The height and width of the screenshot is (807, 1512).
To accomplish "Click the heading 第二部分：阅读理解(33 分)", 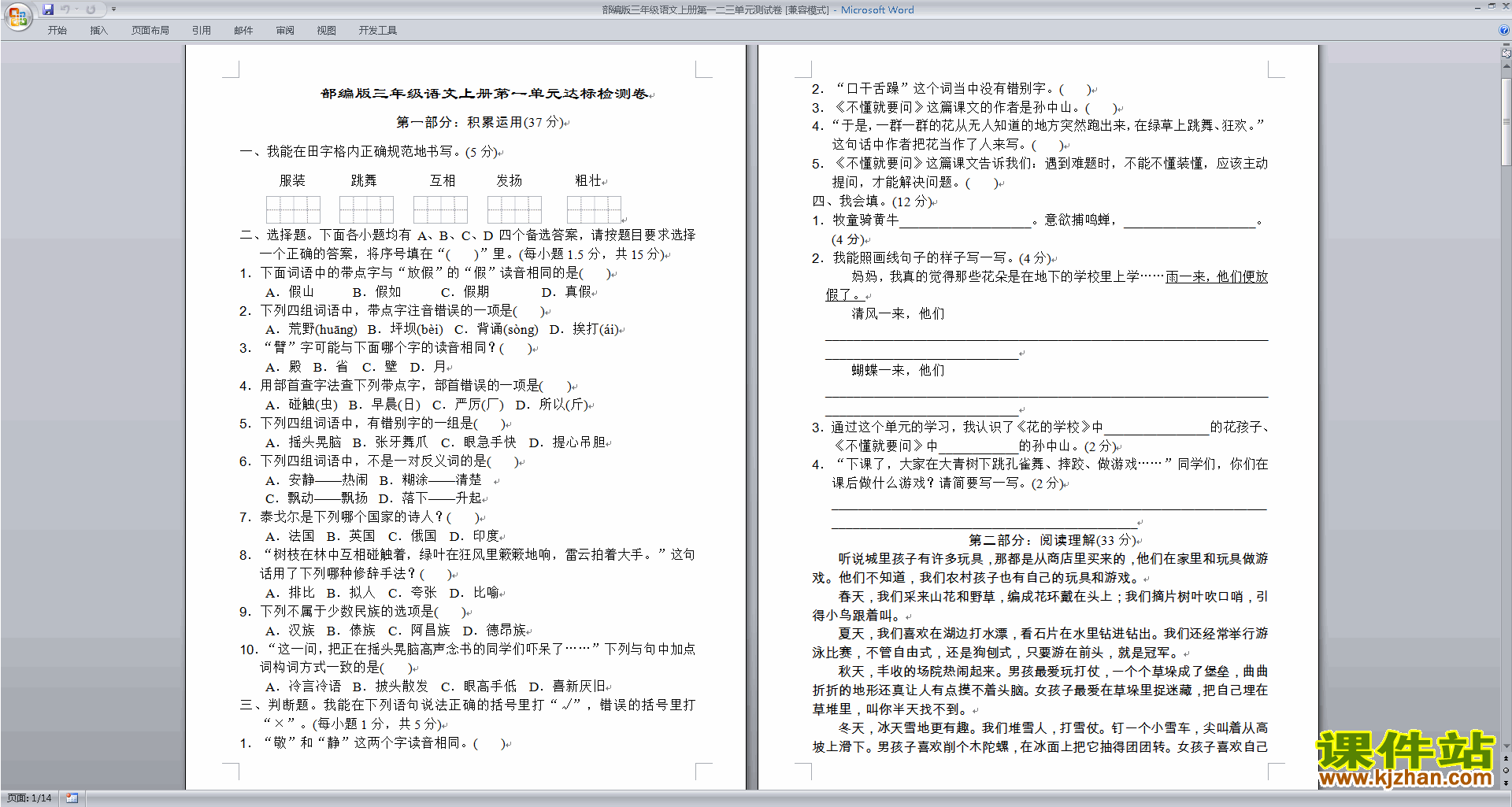I will click(1053, 540).
